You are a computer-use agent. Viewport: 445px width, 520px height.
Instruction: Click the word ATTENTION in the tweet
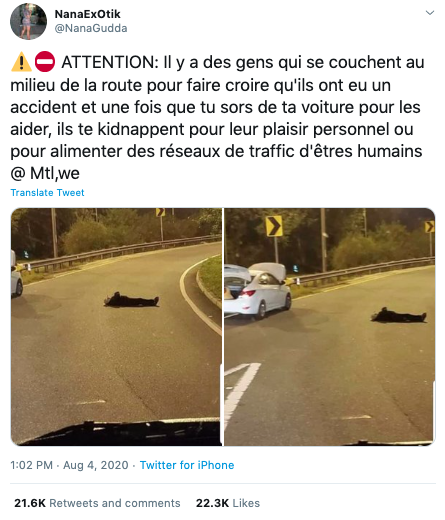110,62
